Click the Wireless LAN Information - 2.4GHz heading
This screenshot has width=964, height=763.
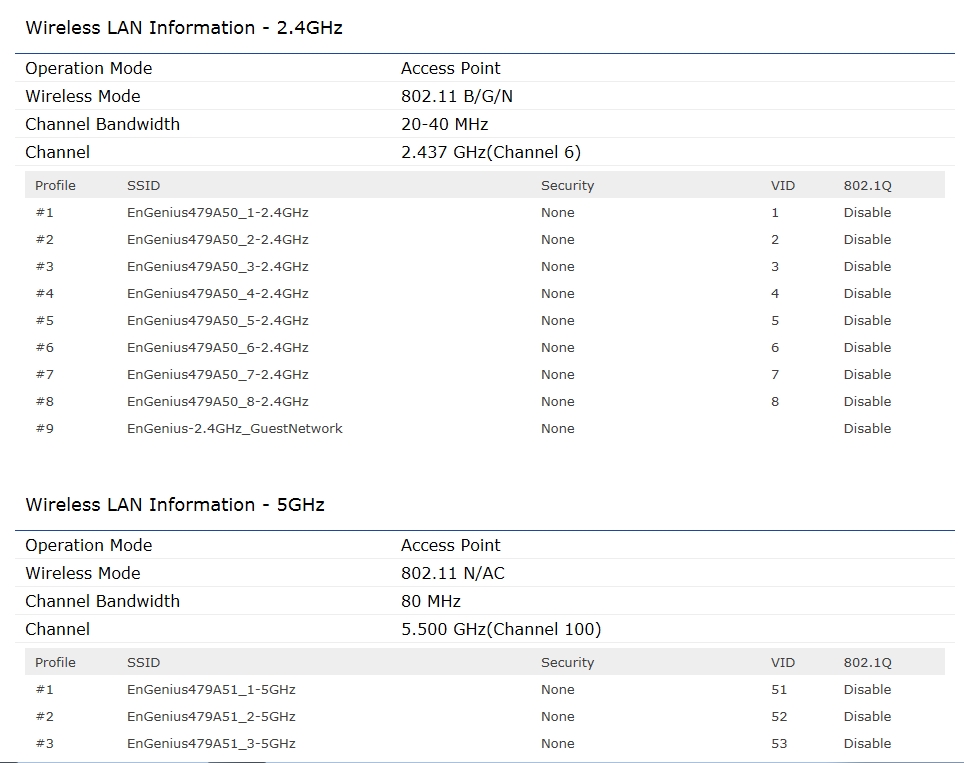[x=184, y=28]
